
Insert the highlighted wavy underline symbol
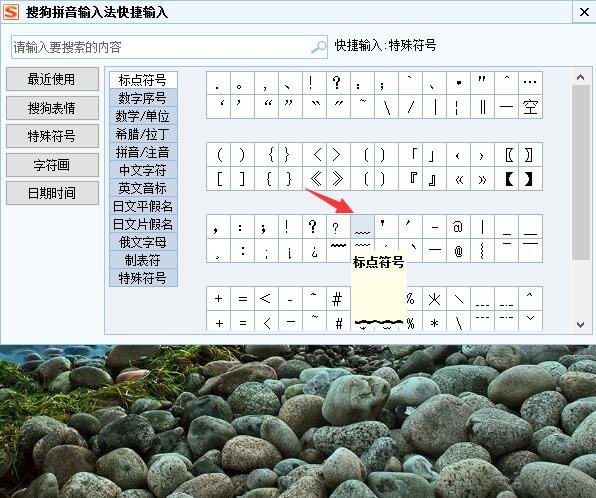tap(362, 227)
